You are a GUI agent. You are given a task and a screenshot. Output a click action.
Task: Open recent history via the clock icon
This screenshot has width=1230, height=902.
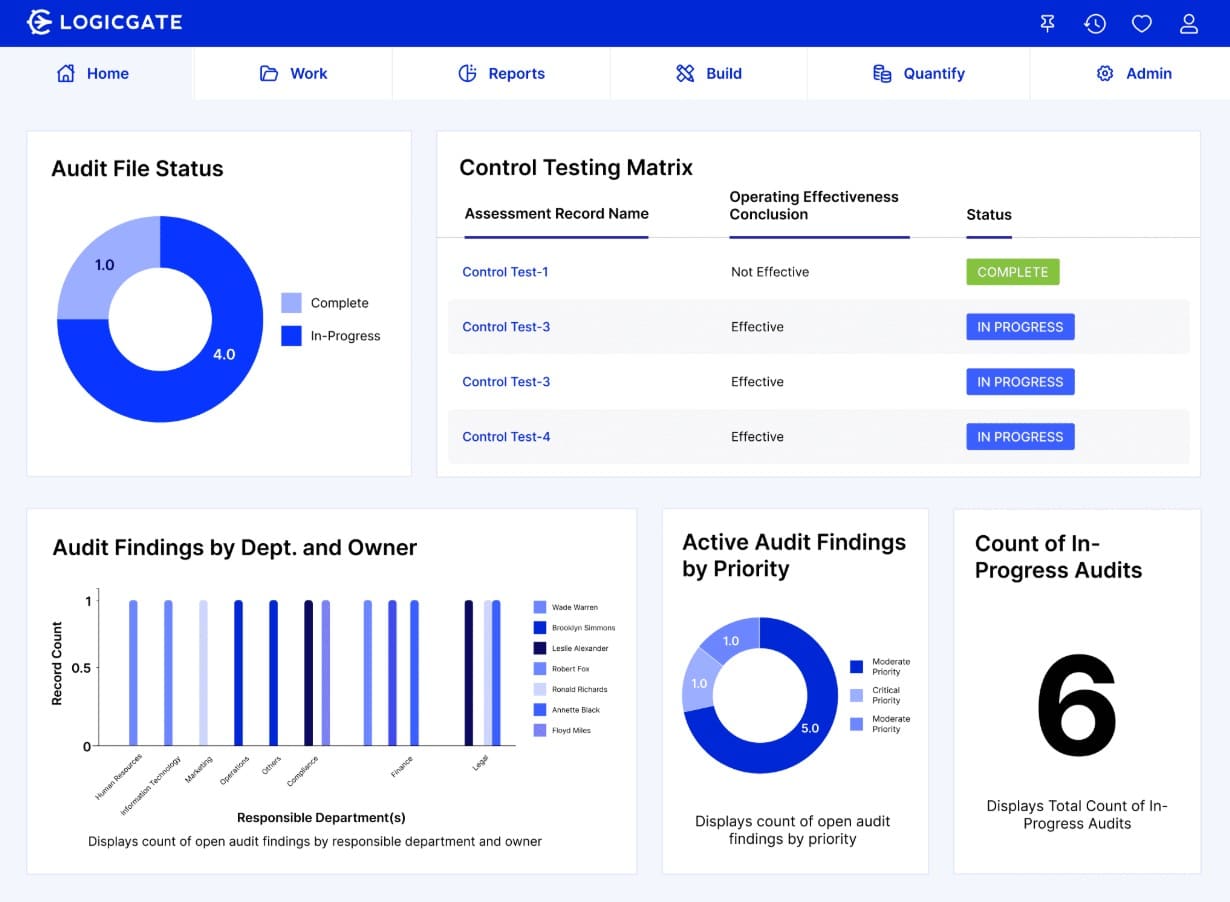click(x=1095, y=23)
